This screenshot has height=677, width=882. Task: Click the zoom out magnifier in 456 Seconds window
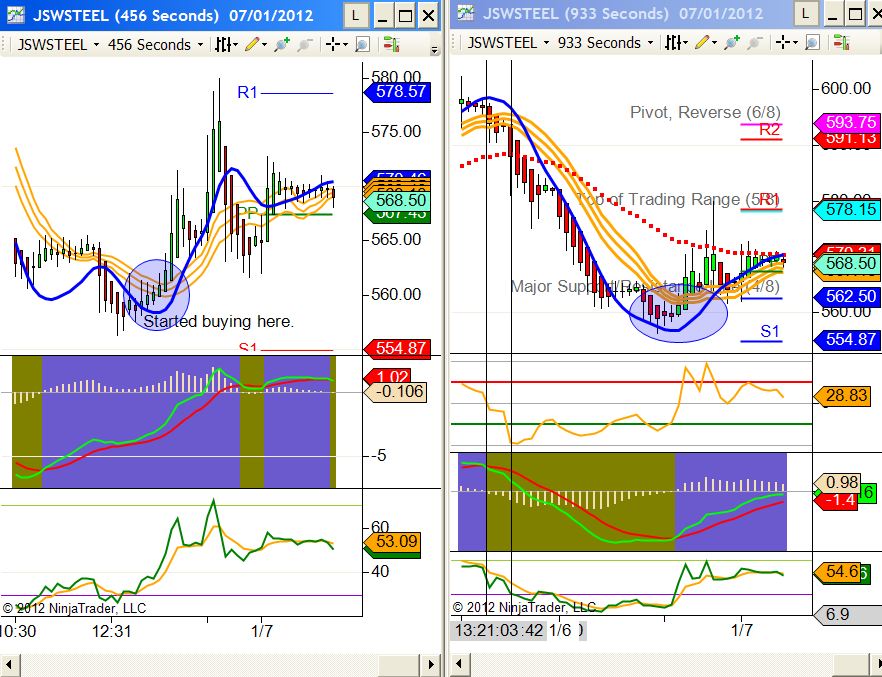[x=304, y=44]
